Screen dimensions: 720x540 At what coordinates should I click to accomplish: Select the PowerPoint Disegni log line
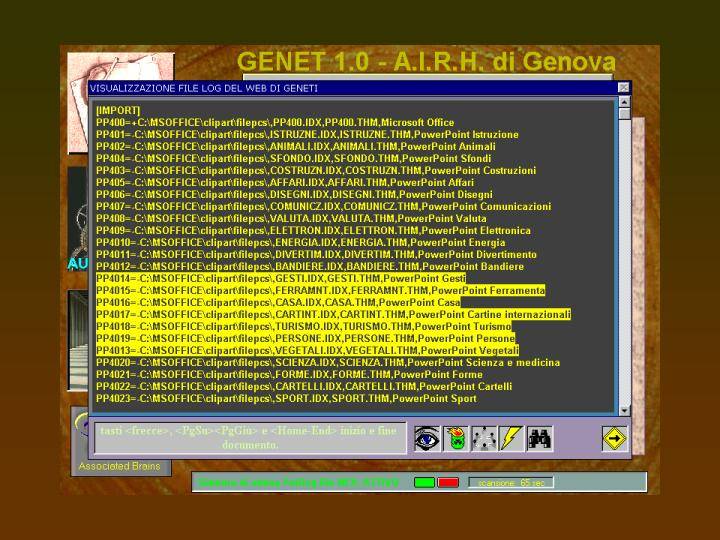click(294, 194)
